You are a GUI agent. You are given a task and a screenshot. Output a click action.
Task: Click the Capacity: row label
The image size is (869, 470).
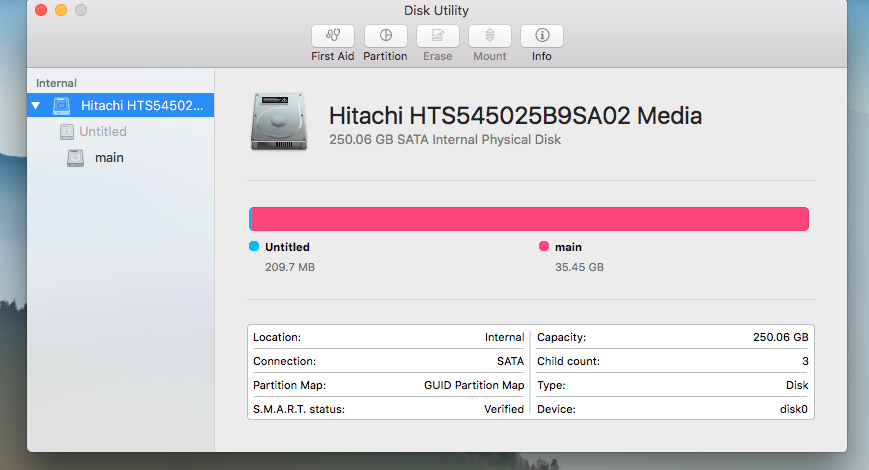[561, 337]
